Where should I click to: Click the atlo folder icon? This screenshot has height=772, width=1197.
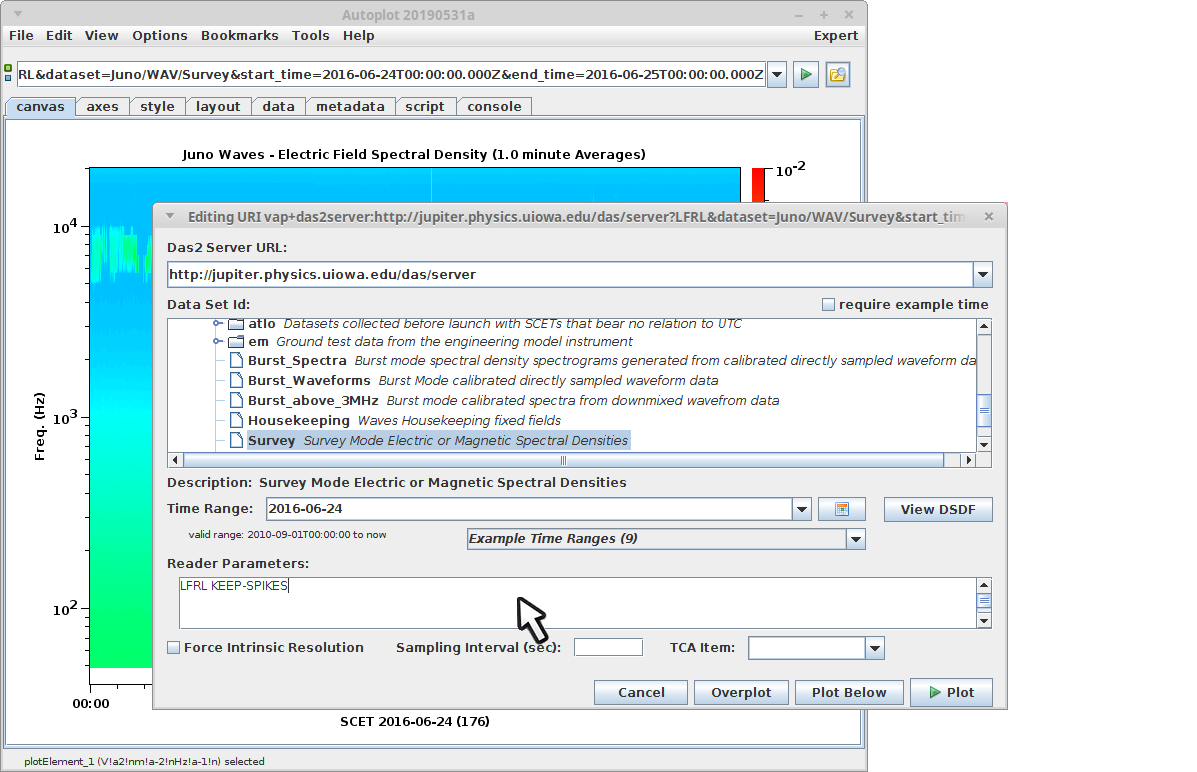236,324
